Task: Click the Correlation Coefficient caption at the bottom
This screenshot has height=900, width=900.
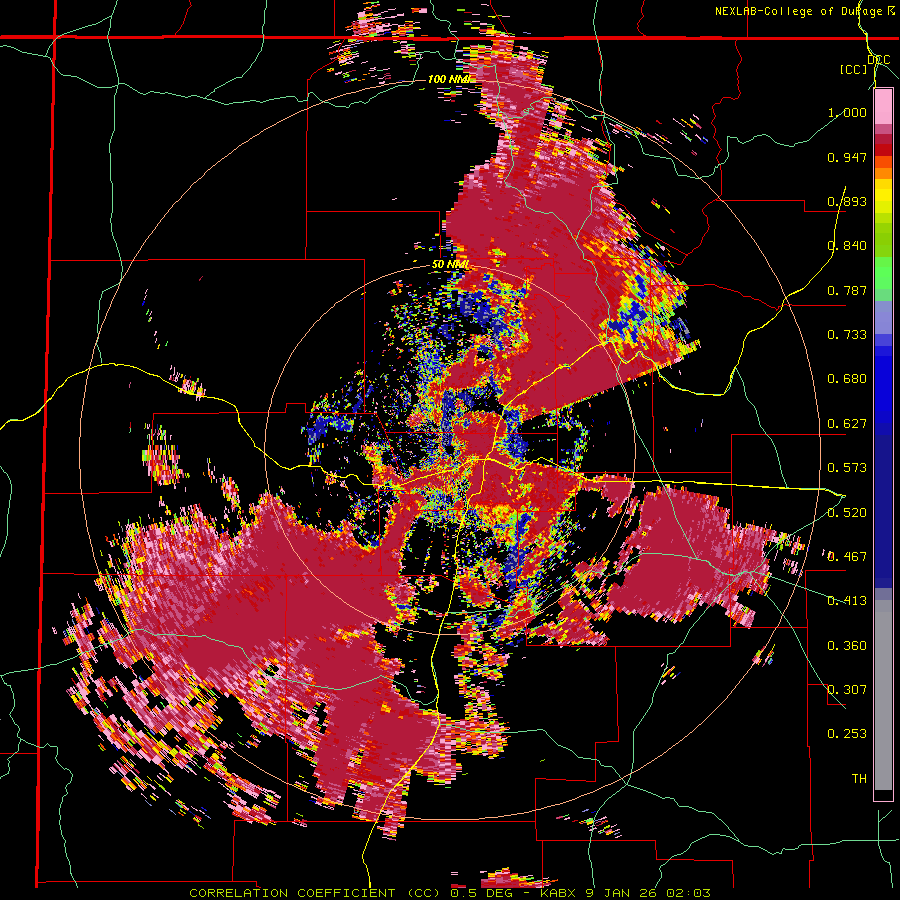Action: tap(450, 893)
